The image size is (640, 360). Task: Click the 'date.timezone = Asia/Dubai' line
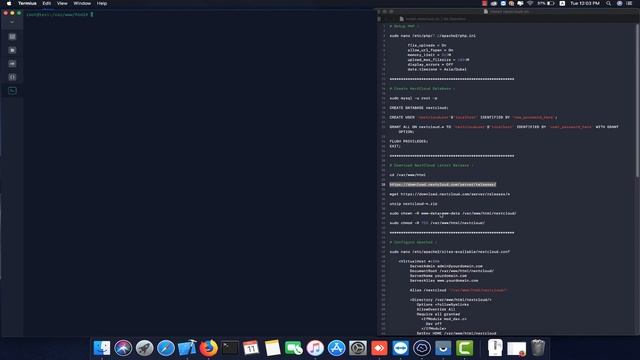click(x=437, y=69)
